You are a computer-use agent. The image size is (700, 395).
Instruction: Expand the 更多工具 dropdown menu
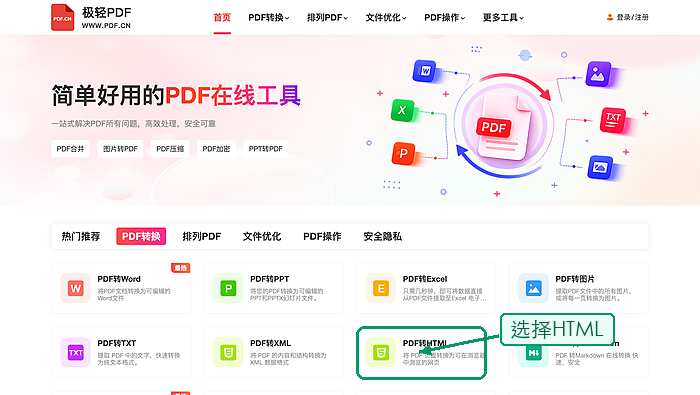tap(503, 17)
